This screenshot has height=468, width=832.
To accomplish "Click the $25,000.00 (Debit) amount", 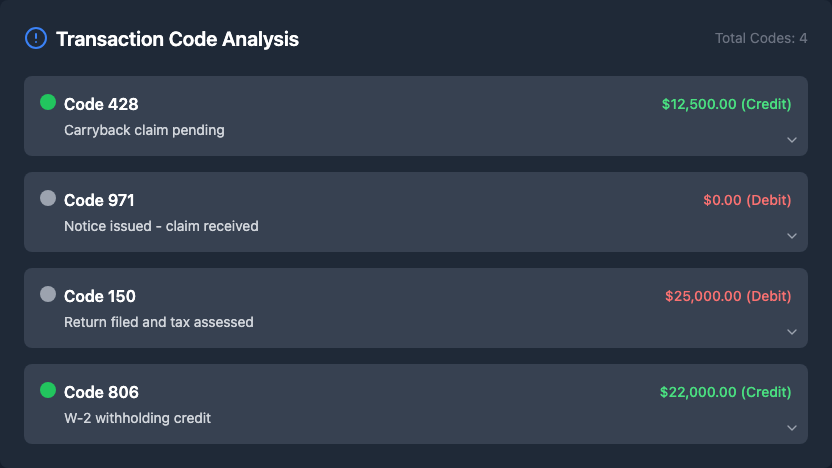I will click(x=728, y=296).
